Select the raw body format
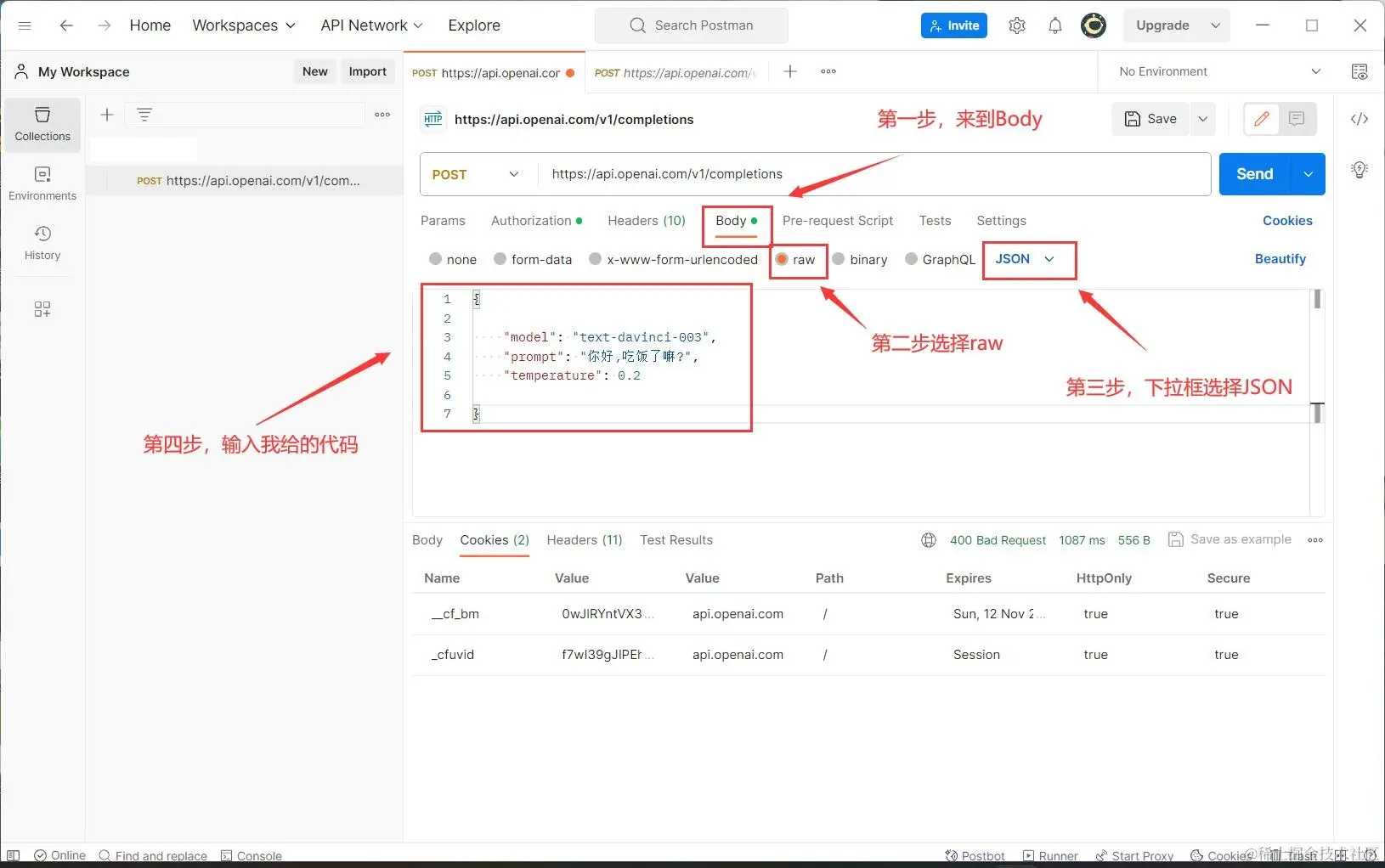The image size is (1385, 868). (x=797, y=259)
